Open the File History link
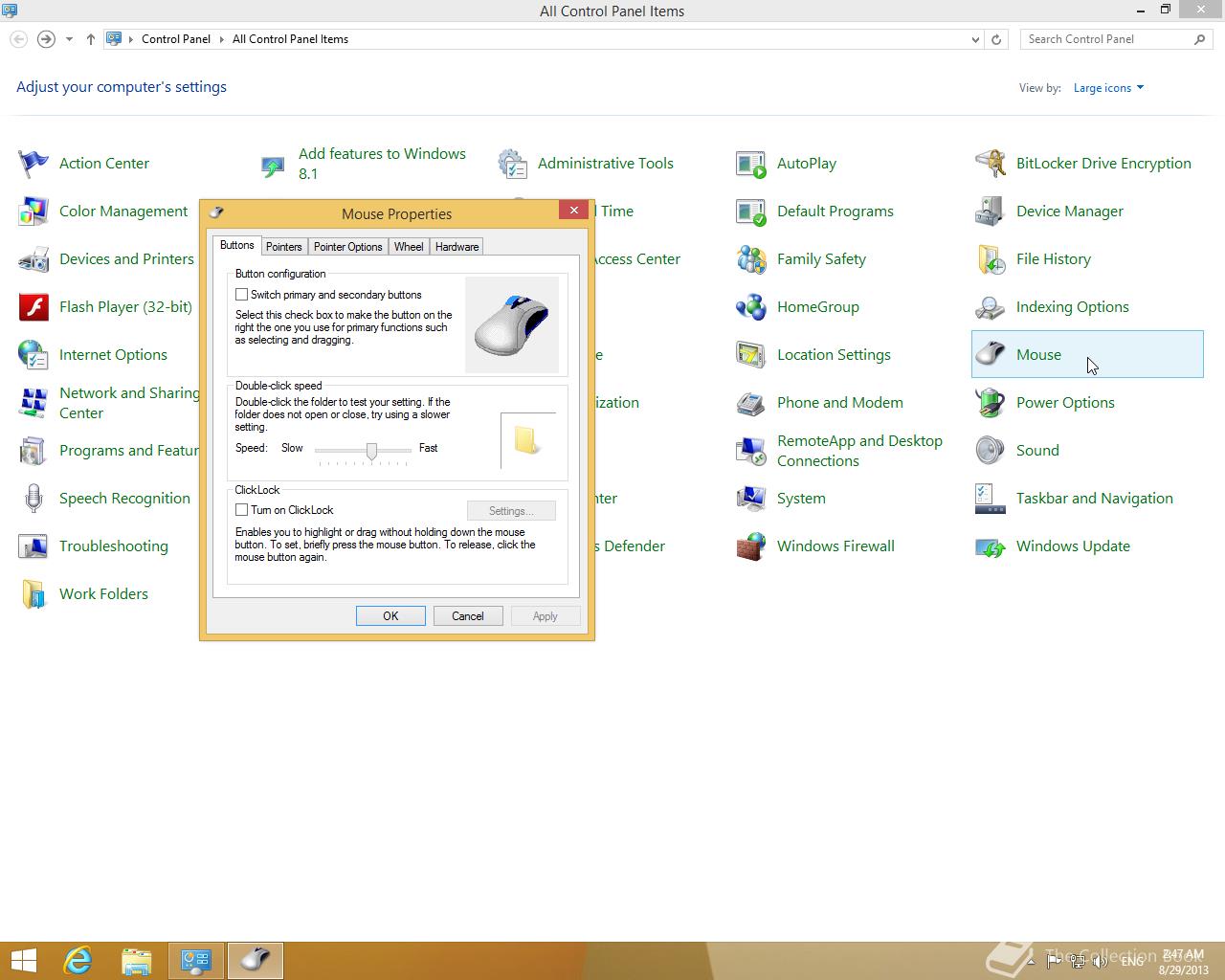 click(x=1053, y=259)
